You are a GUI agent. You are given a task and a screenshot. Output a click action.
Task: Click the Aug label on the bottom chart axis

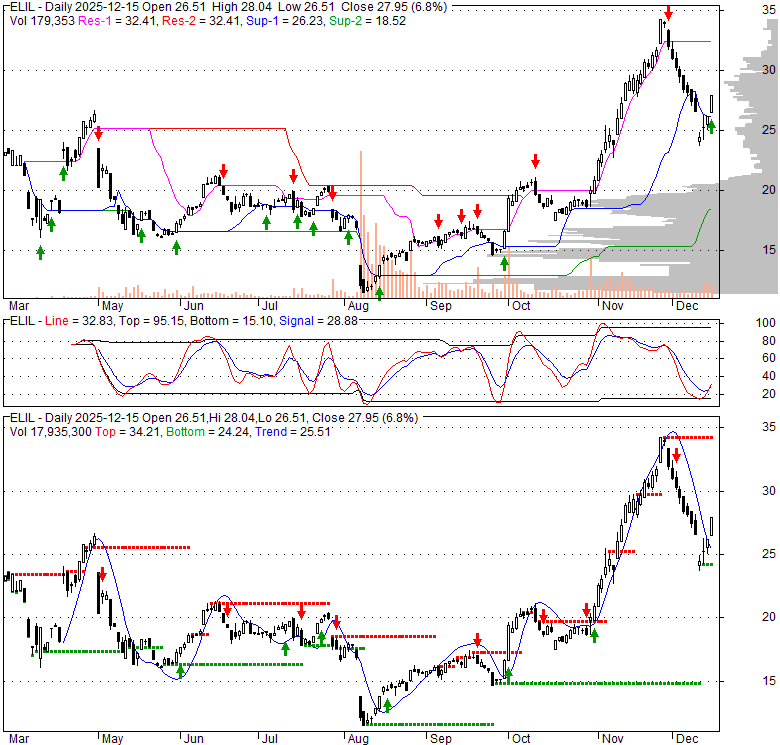(358, 739)
